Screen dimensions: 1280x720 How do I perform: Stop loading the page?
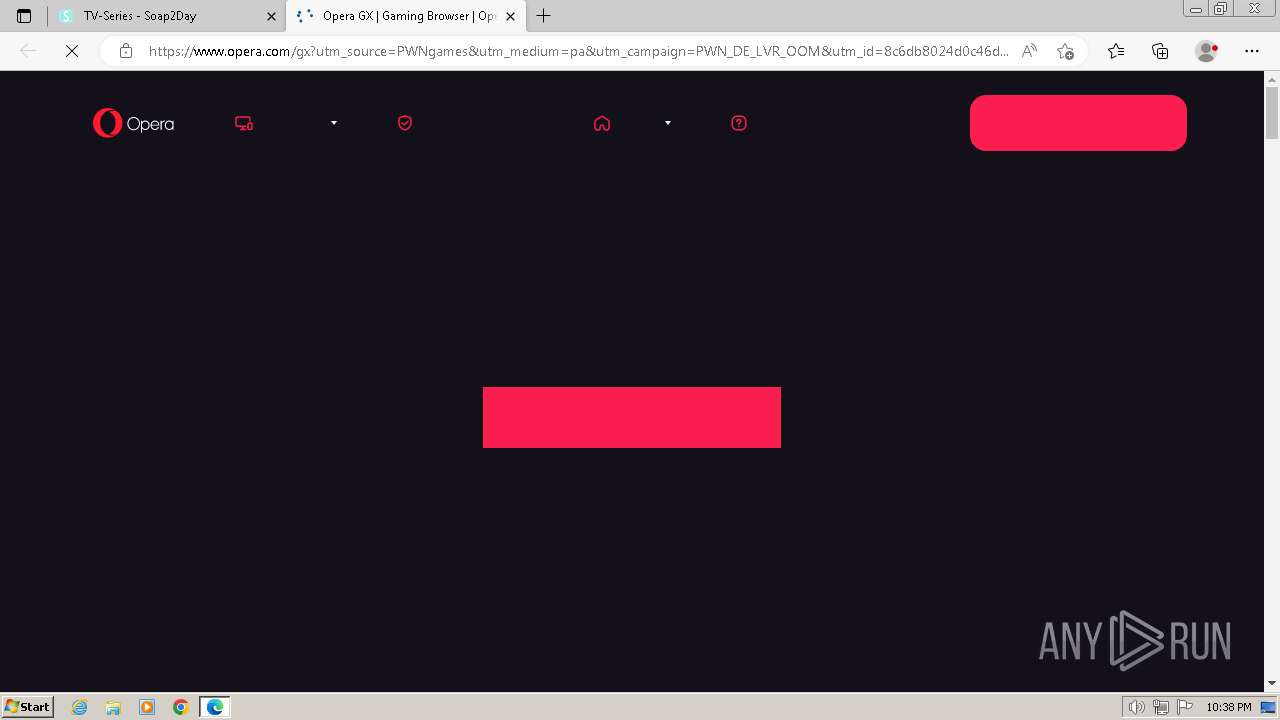(x=72, y=51)
